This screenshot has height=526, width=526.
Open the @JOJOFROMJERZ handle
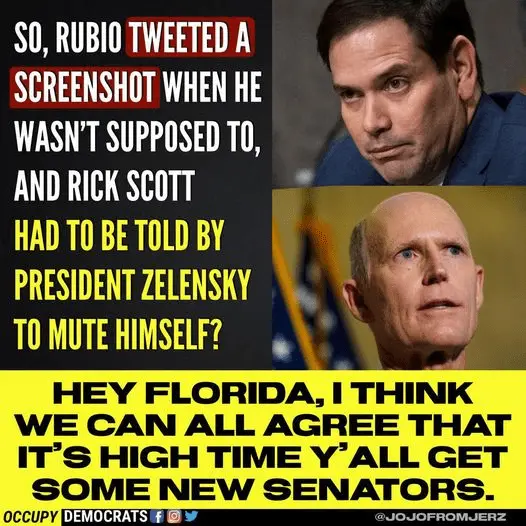pyautogui.click(x=440, y=517)
